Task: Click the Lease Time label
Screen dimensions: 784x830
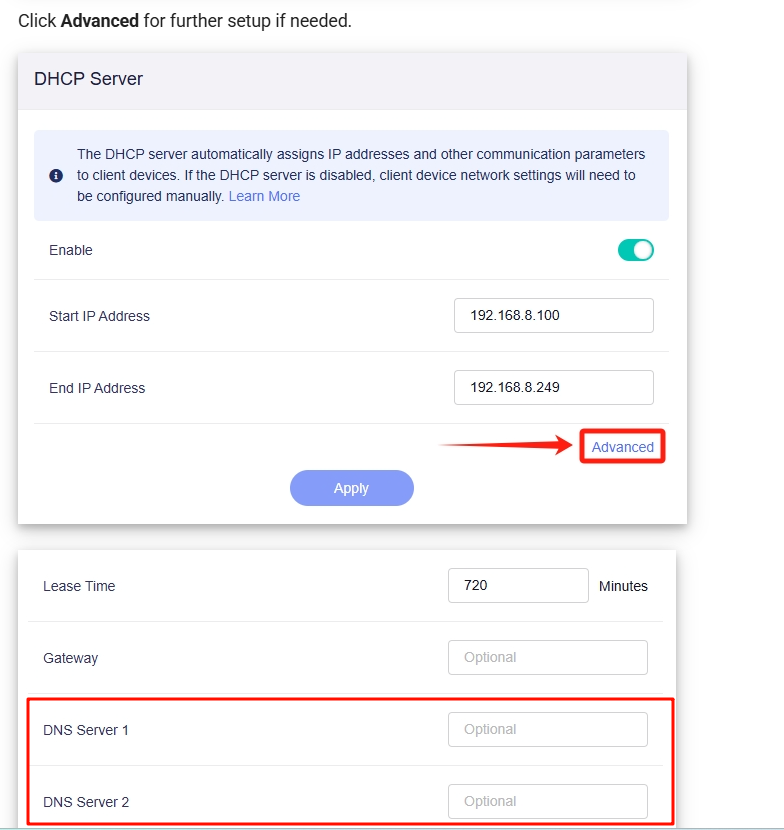Action: tap(79, 586)
